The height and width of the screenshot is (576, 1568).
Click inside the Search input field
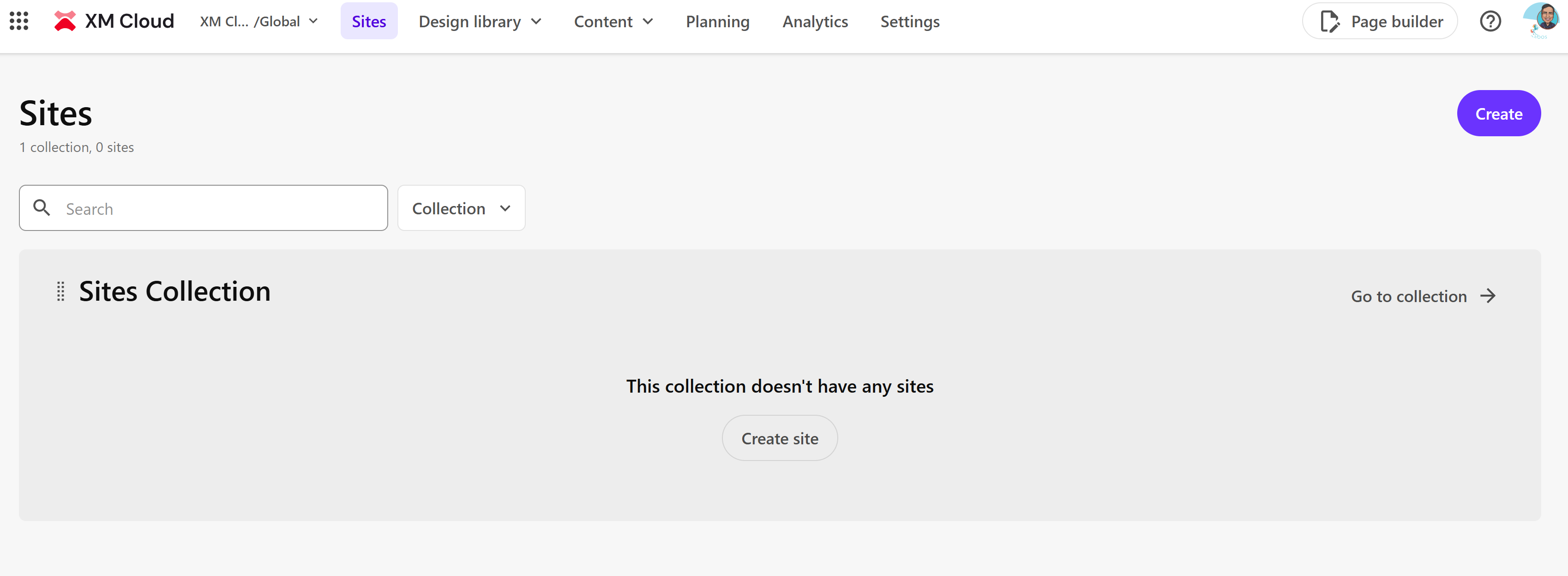click(183, 208)
